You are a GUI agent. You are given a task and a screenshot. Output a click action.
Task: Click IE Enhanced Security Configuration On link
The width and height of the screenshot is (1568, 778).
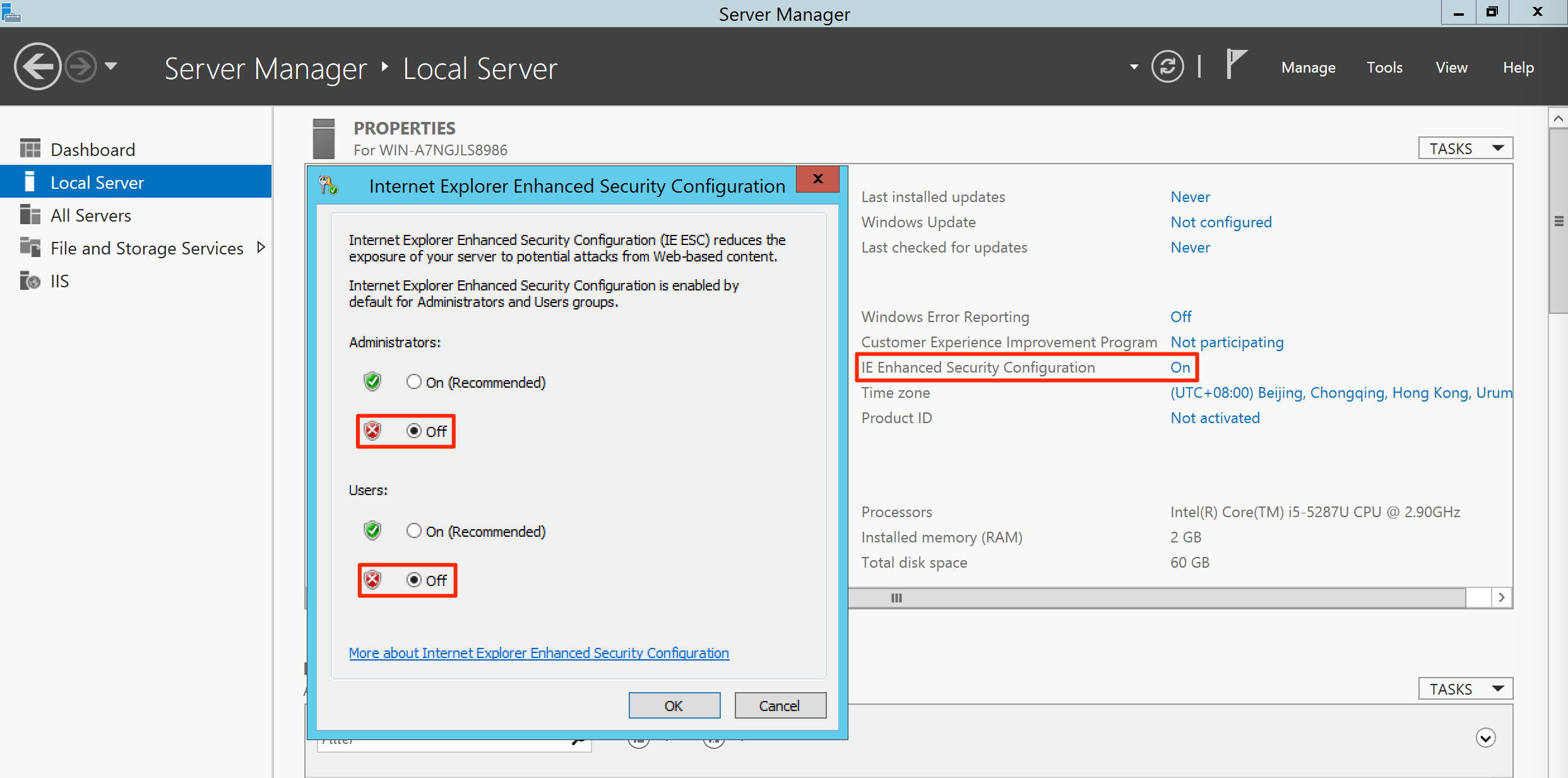tap(1180, 368)
